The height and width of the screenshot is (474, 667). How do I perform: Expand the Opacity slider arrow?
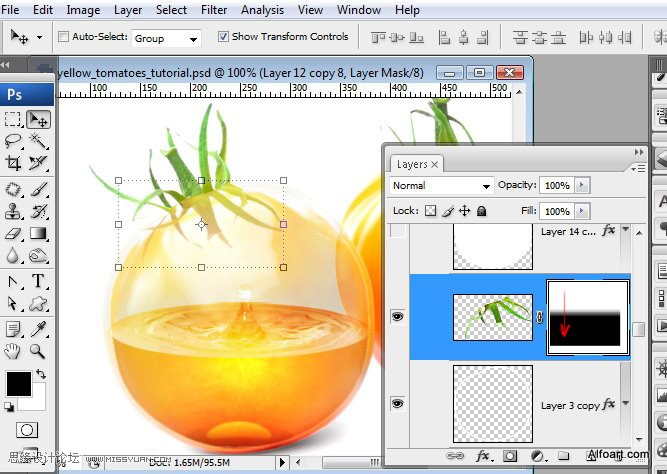click(583, 186)
